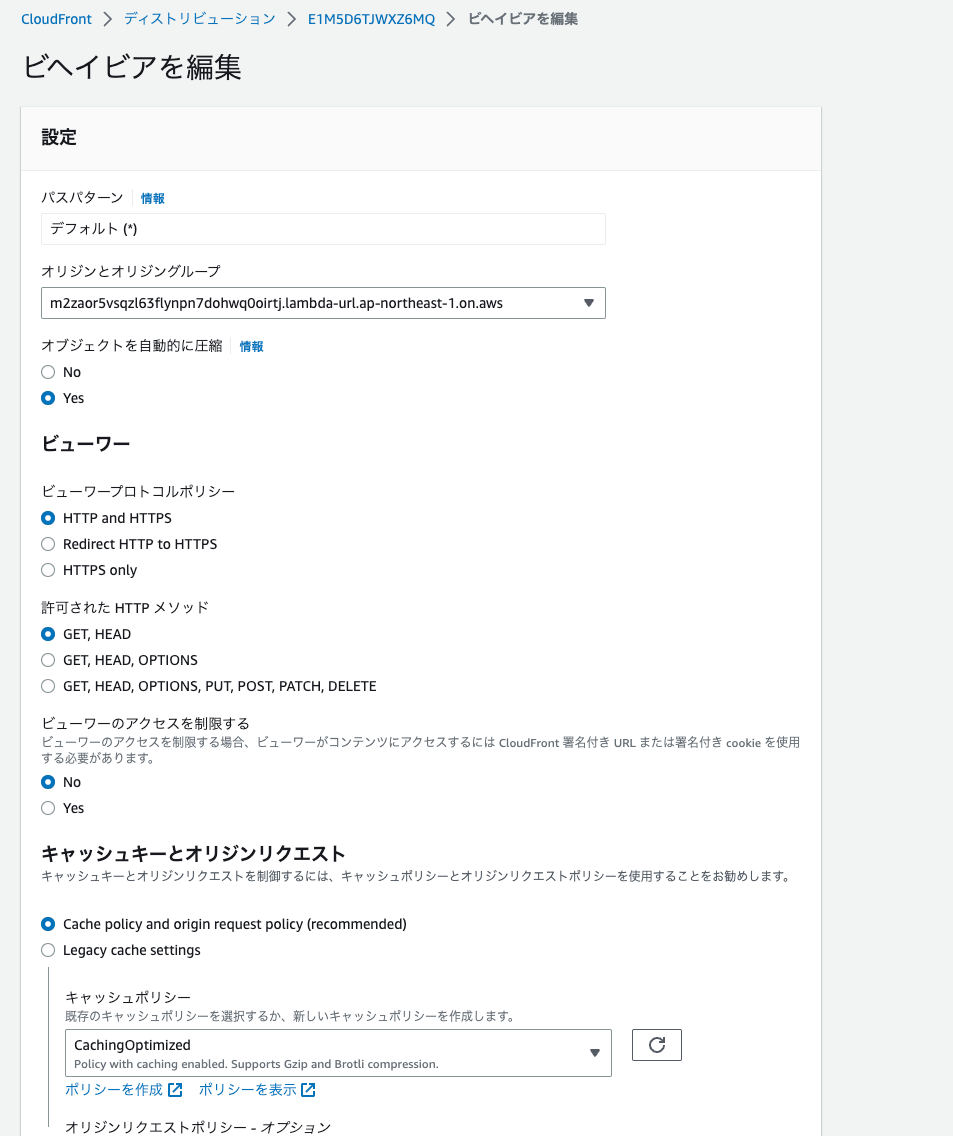
Task: Open ディストリビューション breadcrumb link
Action: tap(200, 19)
